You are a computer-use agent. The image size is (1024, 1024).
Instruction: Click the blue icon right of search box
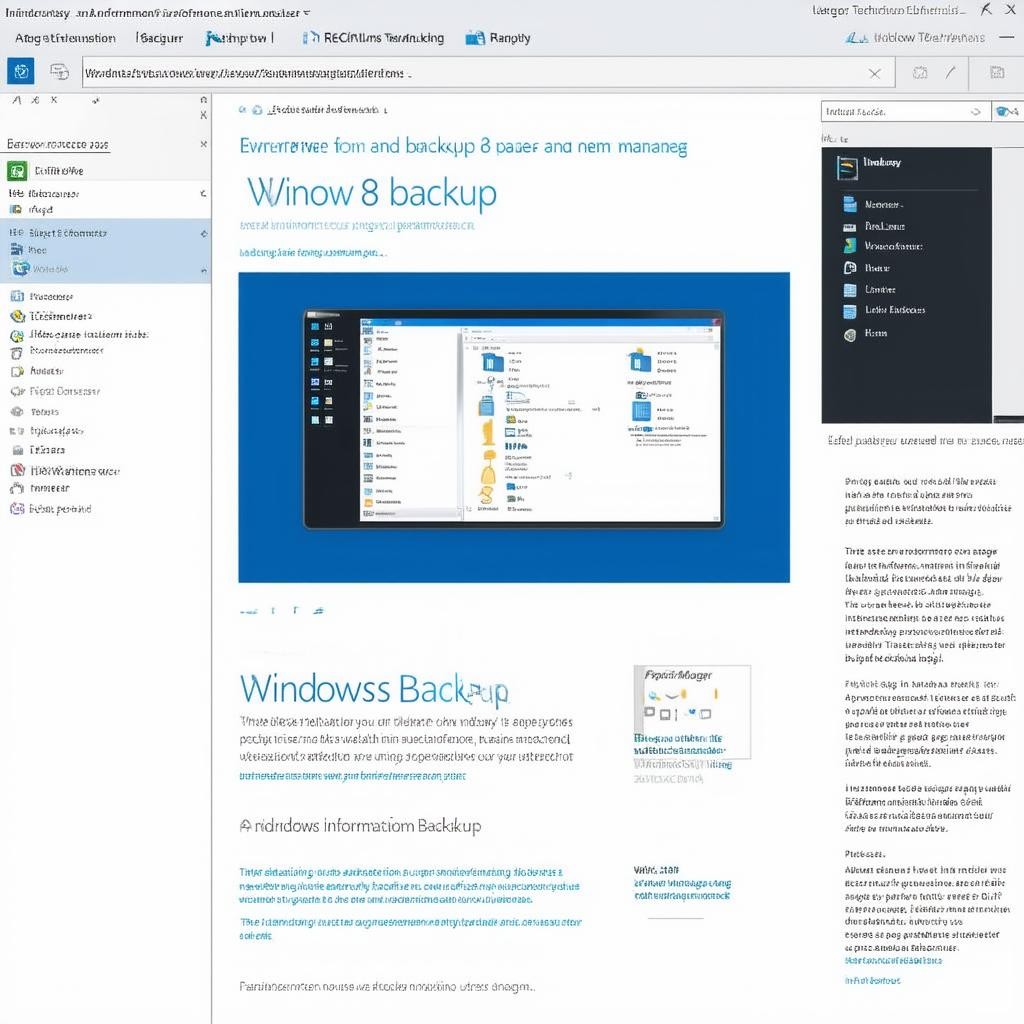click(1006, 112)
